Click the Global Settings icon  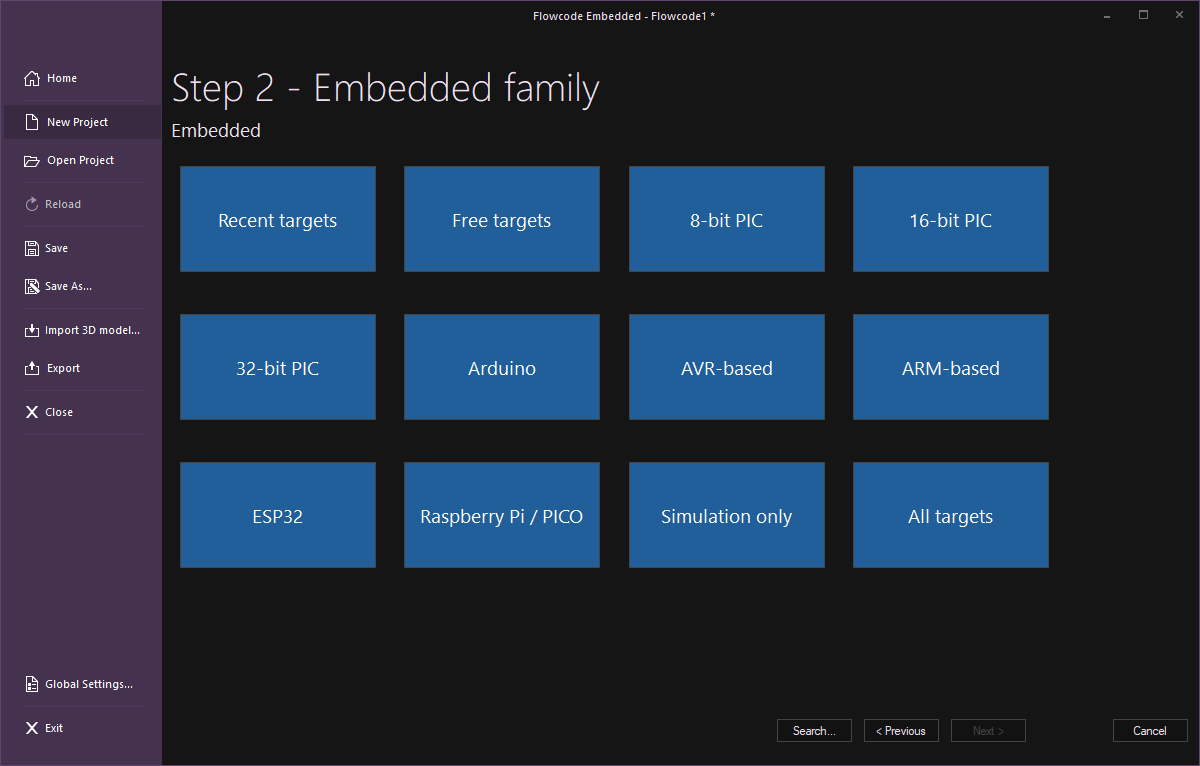pyautogui.click(x=32, y=684)
